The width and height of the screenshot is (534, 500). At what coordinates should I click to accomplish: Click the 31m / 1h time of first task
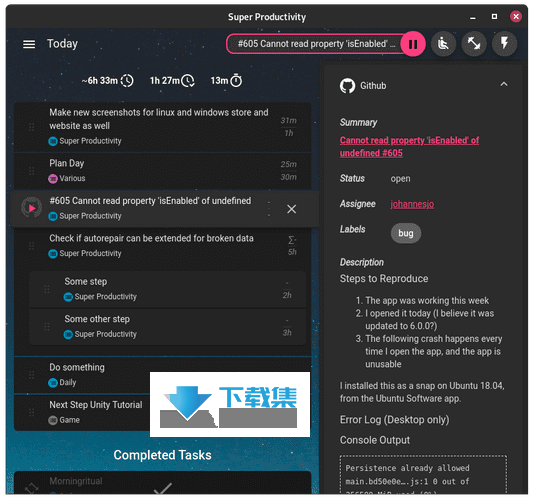[288, 127]
